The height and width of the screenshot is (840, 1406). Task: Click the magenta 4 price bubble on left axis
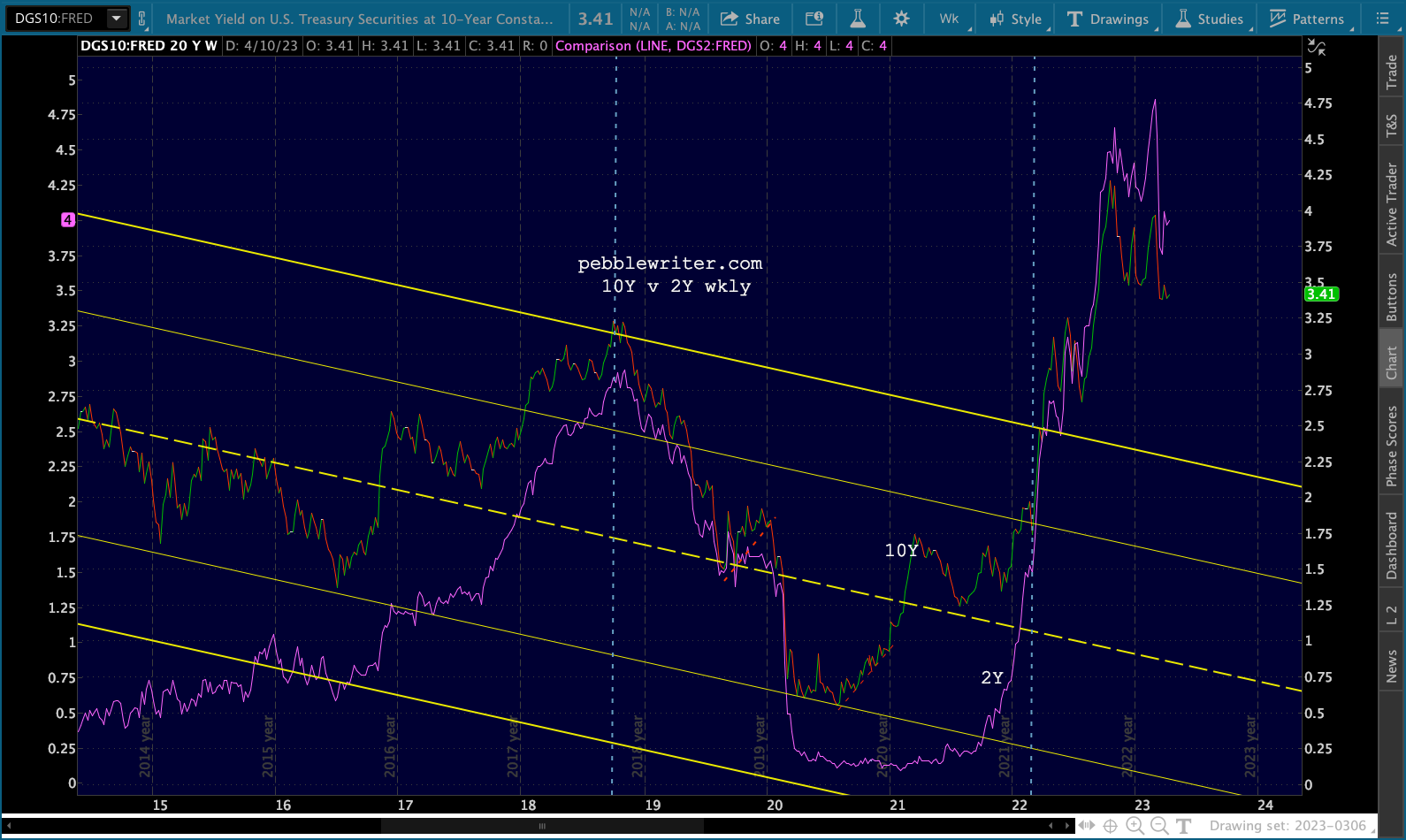coord(68,219)
